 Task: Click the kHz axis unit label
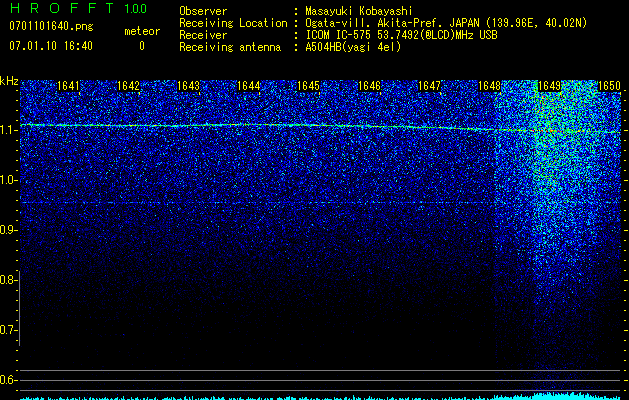(9, 81)
